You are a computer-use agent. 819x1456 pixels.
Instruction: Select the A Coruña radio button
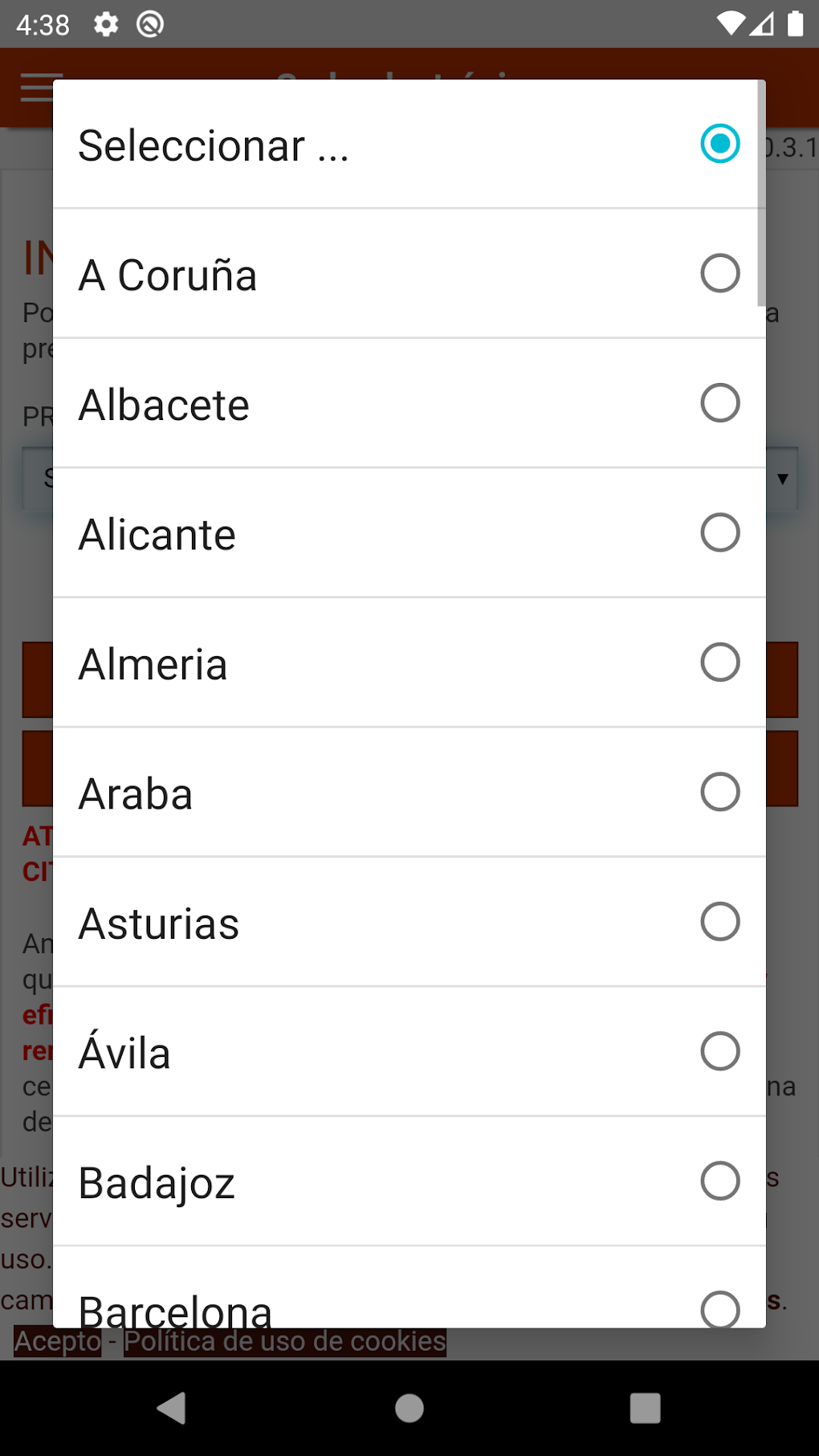click(719, 274)
